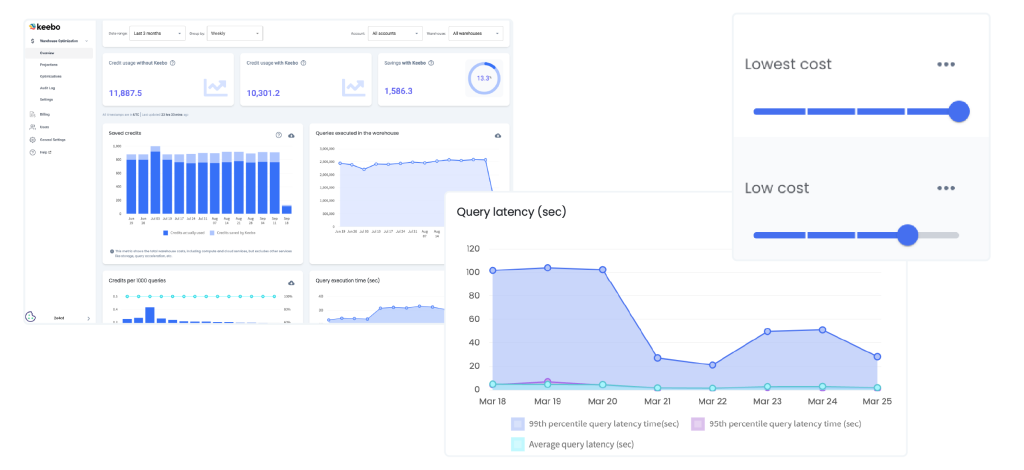This screenshot has width=1024, height=470.
Task: Open the Date range dropdown
Action: click(157, 33)
